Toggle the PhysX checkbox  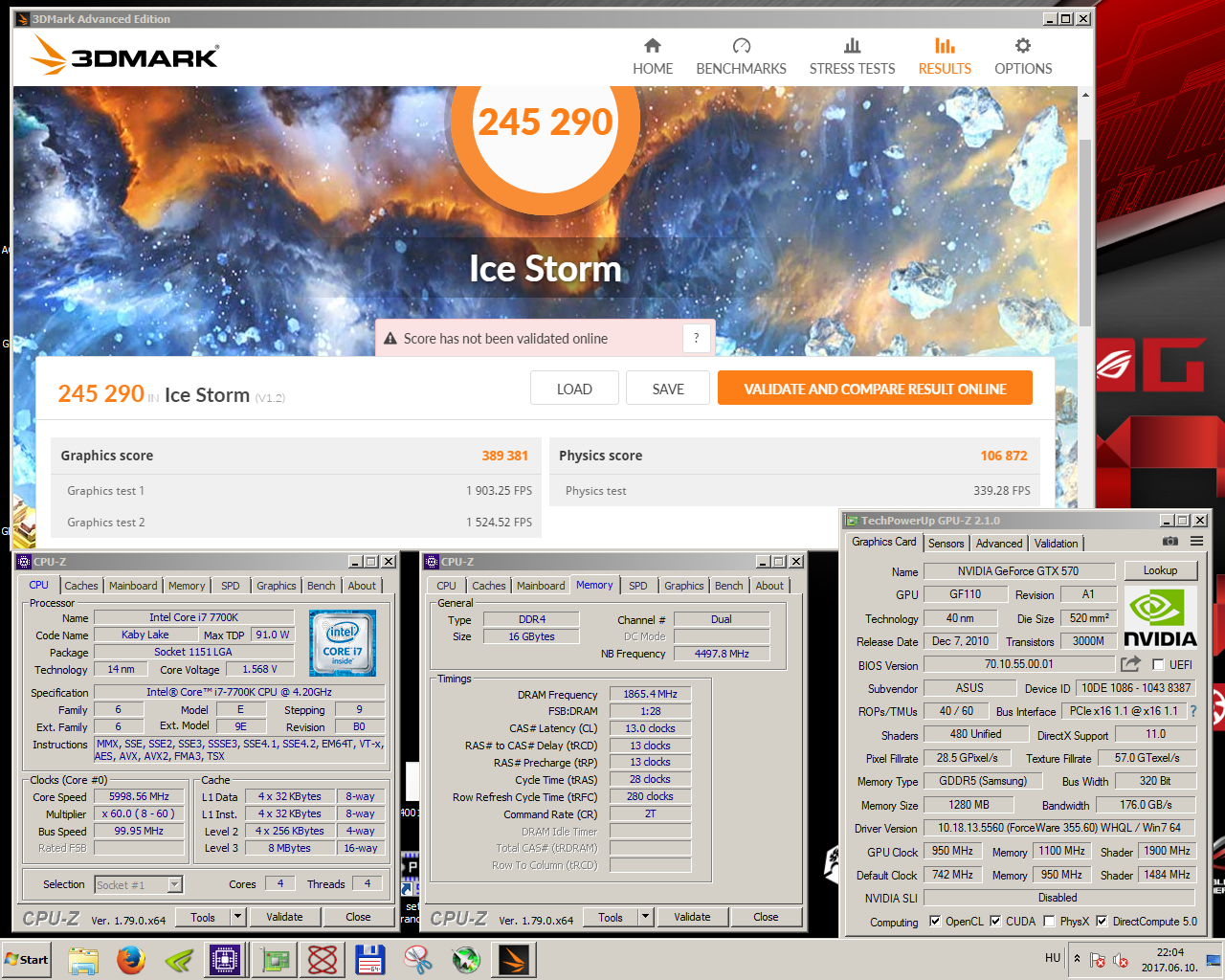click(x=1049, y=922)
